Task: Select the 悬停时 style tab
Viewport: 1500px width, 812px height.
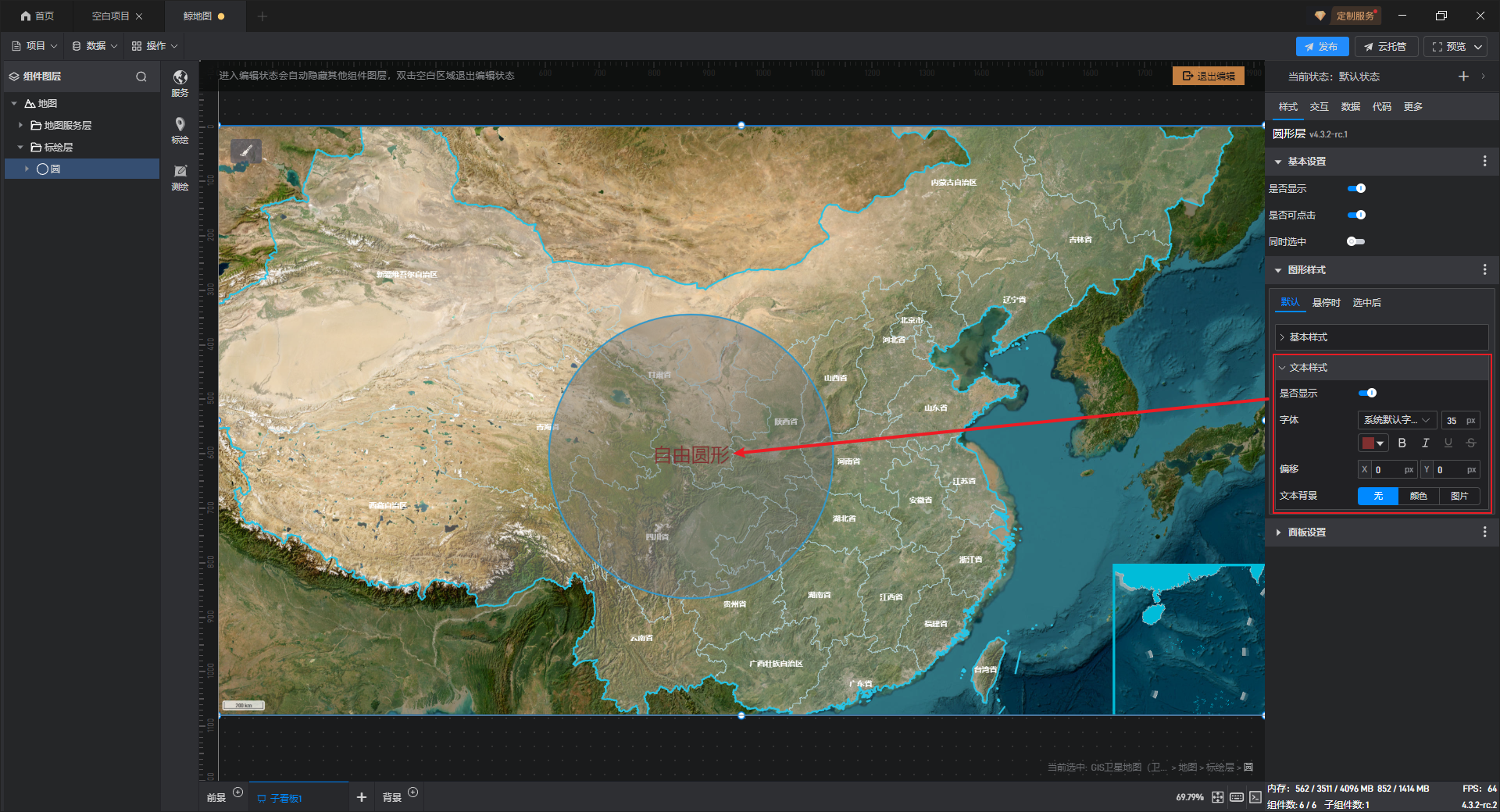Action: coord(1327,303)
